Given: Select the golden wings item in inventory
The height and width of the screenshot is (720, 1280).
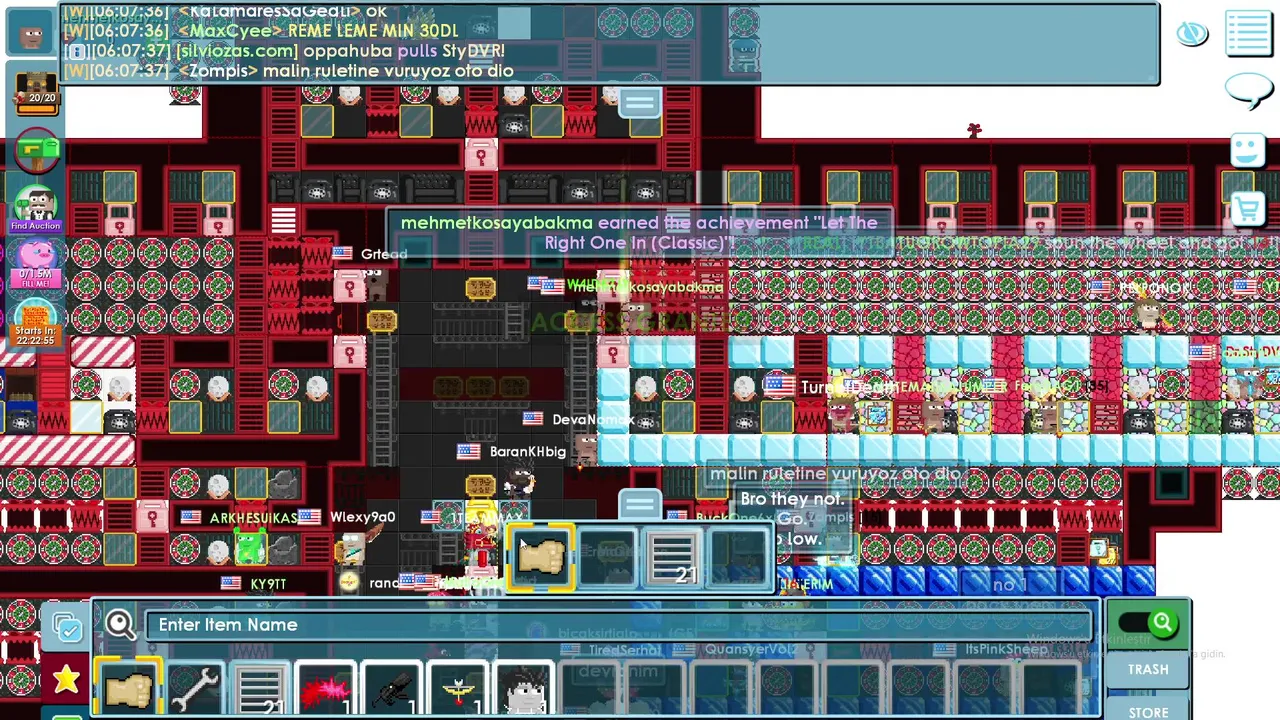Looking at the screenshot, I should 457,689.
